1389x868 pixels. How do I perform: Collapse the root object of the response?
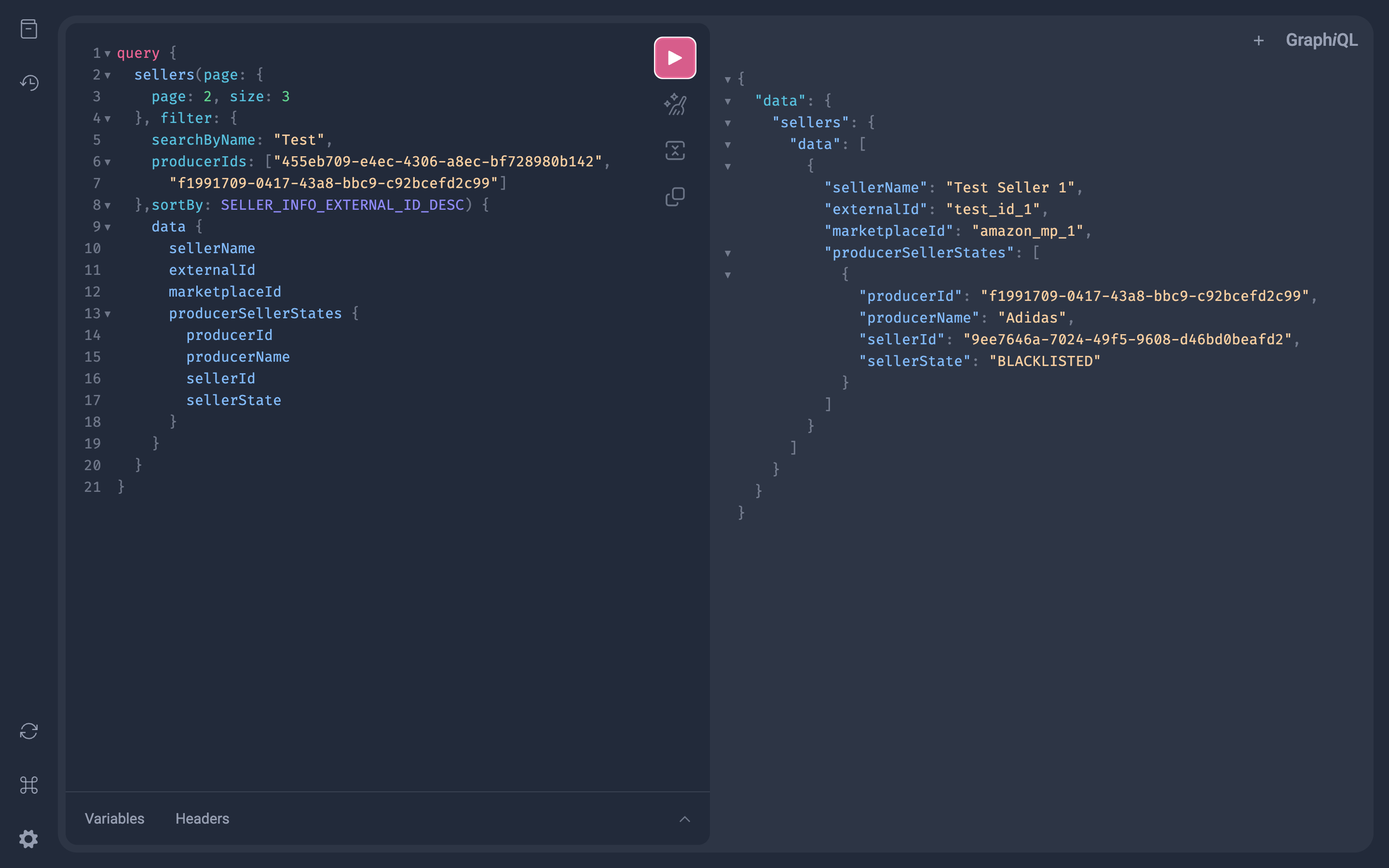(727, 79)
